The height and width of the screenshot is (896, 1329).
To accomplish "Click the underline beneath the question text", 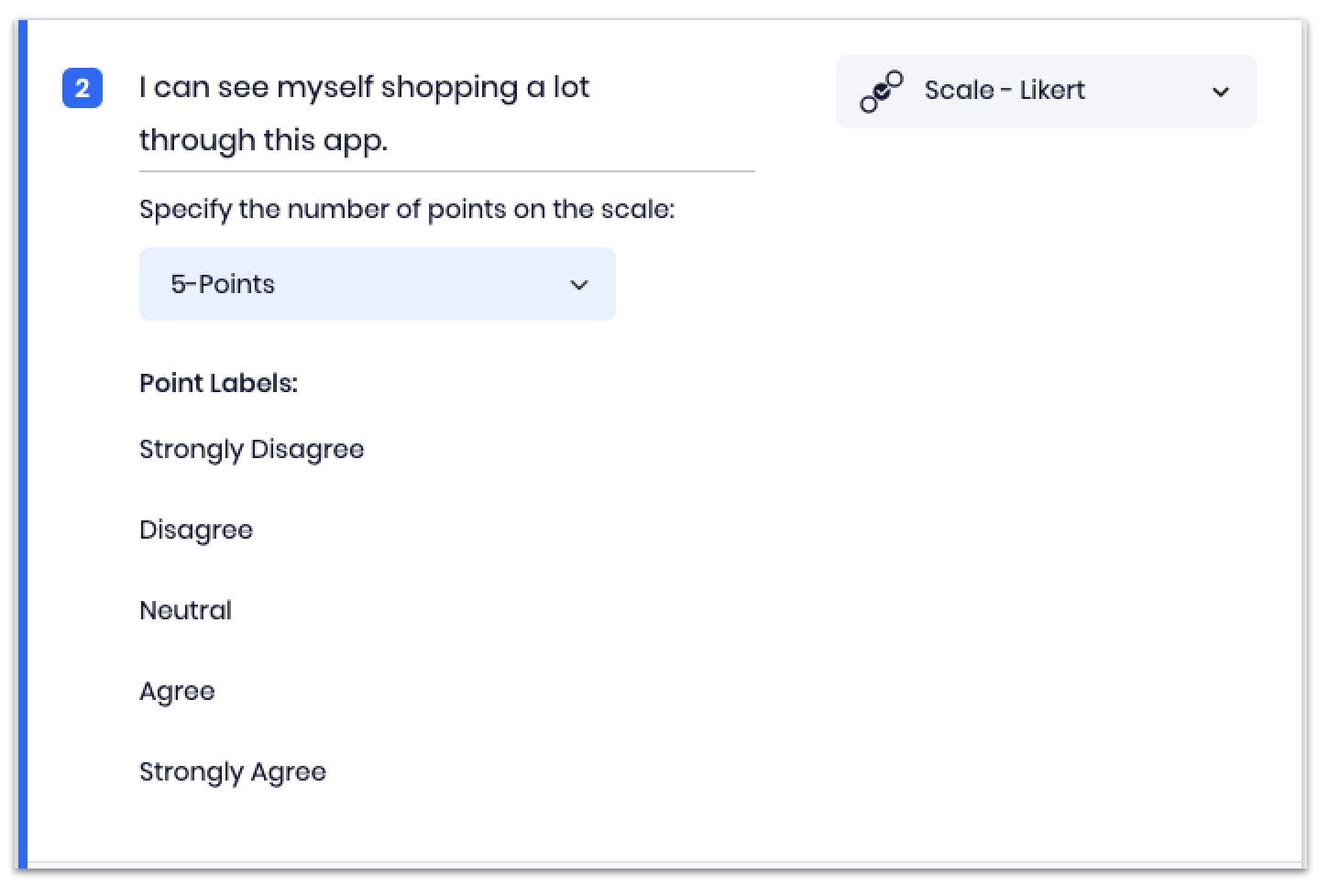I will coord(446,171).
